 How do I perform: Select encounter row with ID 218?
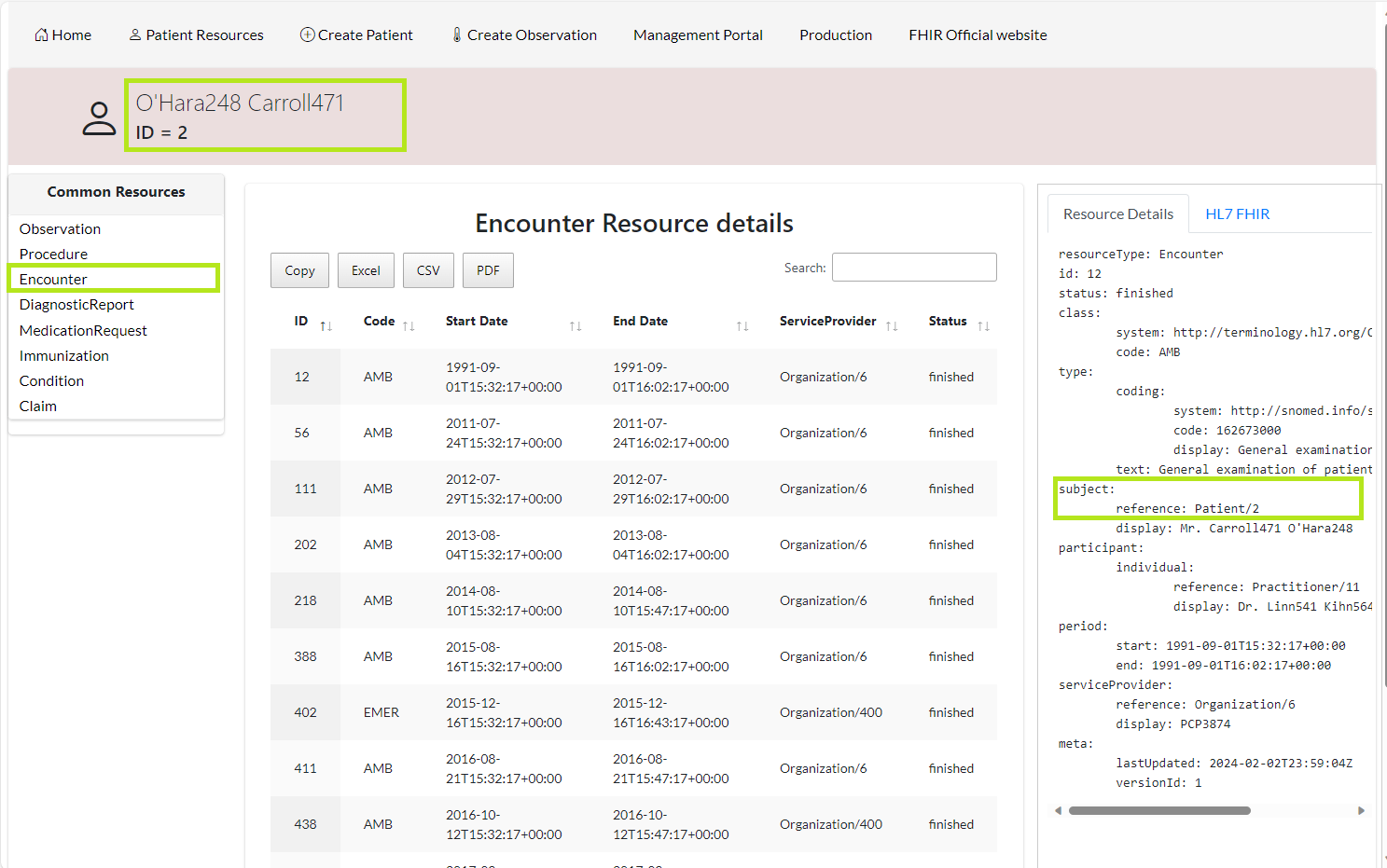(x=633, y=600)
